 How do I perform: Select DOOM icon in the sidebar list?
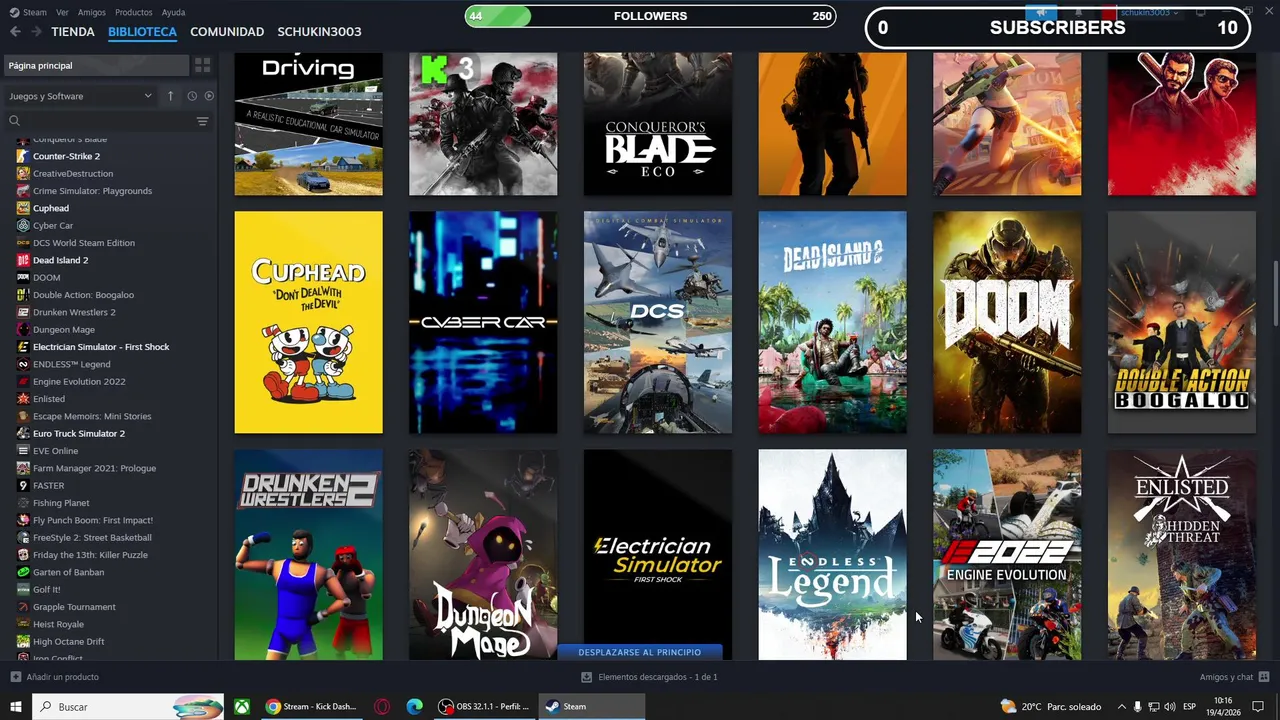pyautogui.click(x=23, y=277)
